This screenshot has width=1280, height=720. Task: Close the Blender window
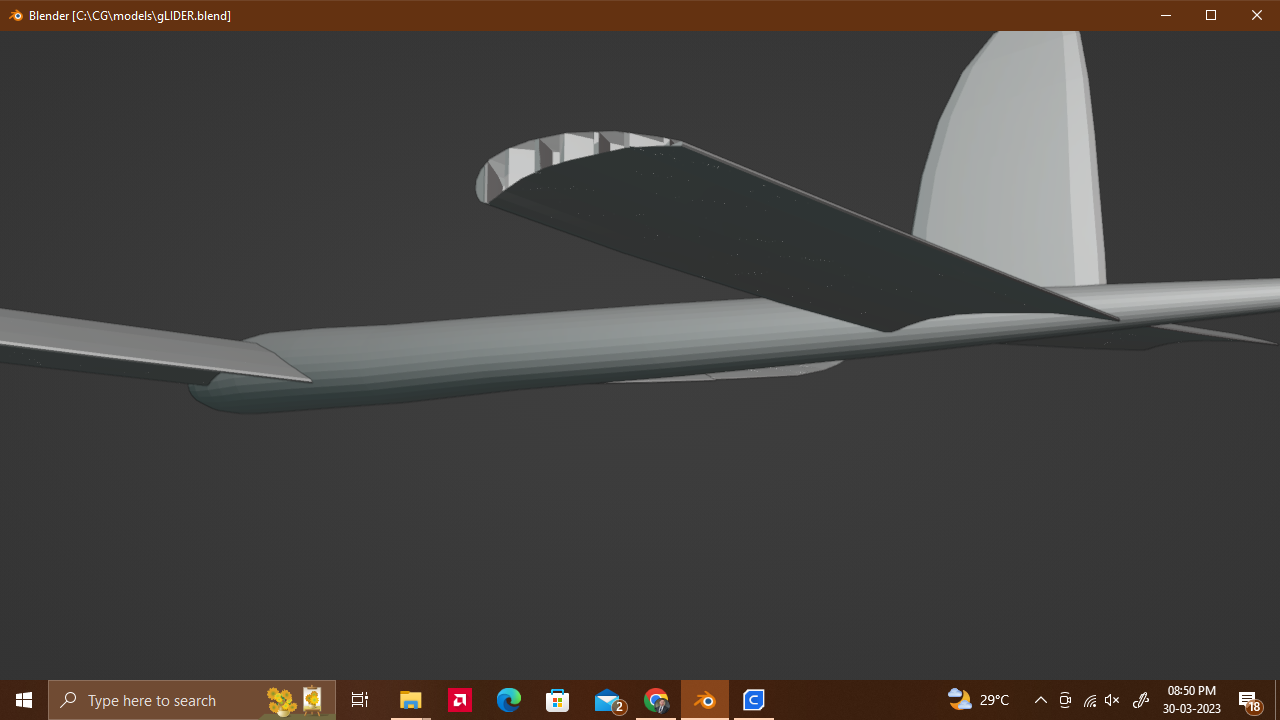click(x=1257, y=15)
